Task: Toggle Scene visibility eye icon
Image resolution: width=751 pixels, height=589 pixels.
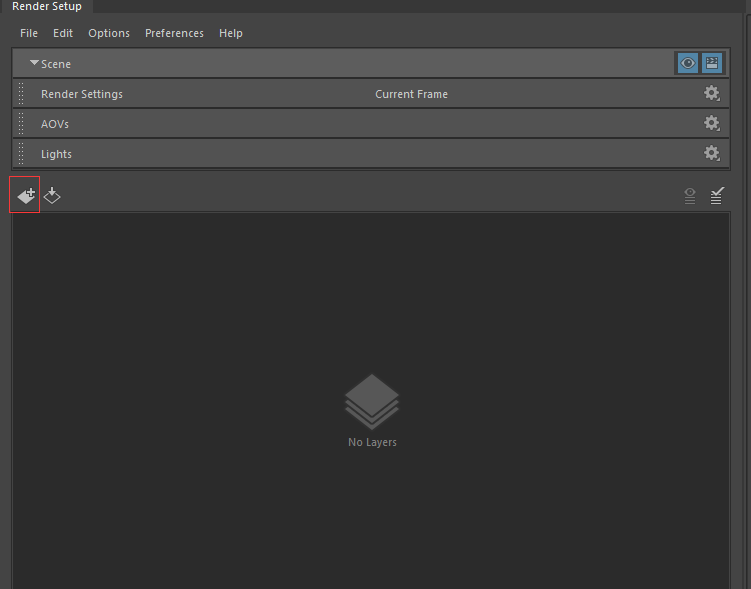Action: pos(687,63)
